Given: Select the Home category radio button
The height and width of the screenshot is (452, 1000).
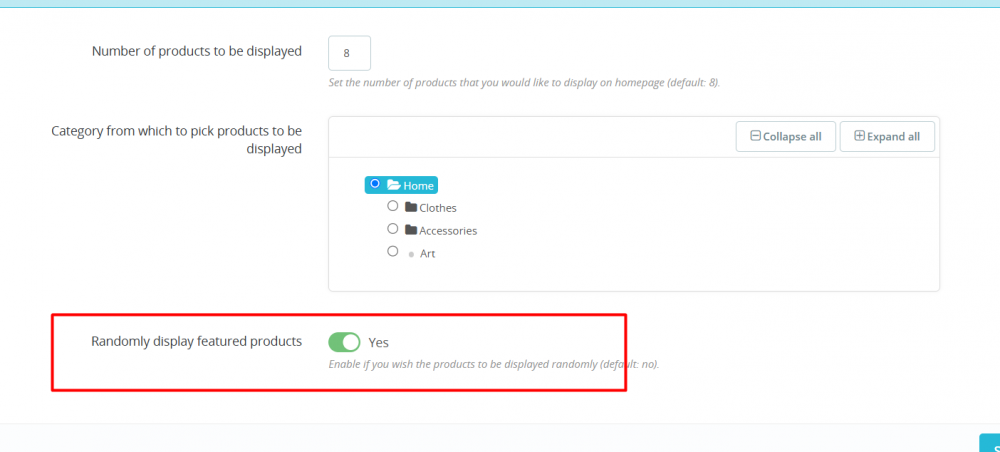Looking at the screenshot, I should (x=375, y=184).
